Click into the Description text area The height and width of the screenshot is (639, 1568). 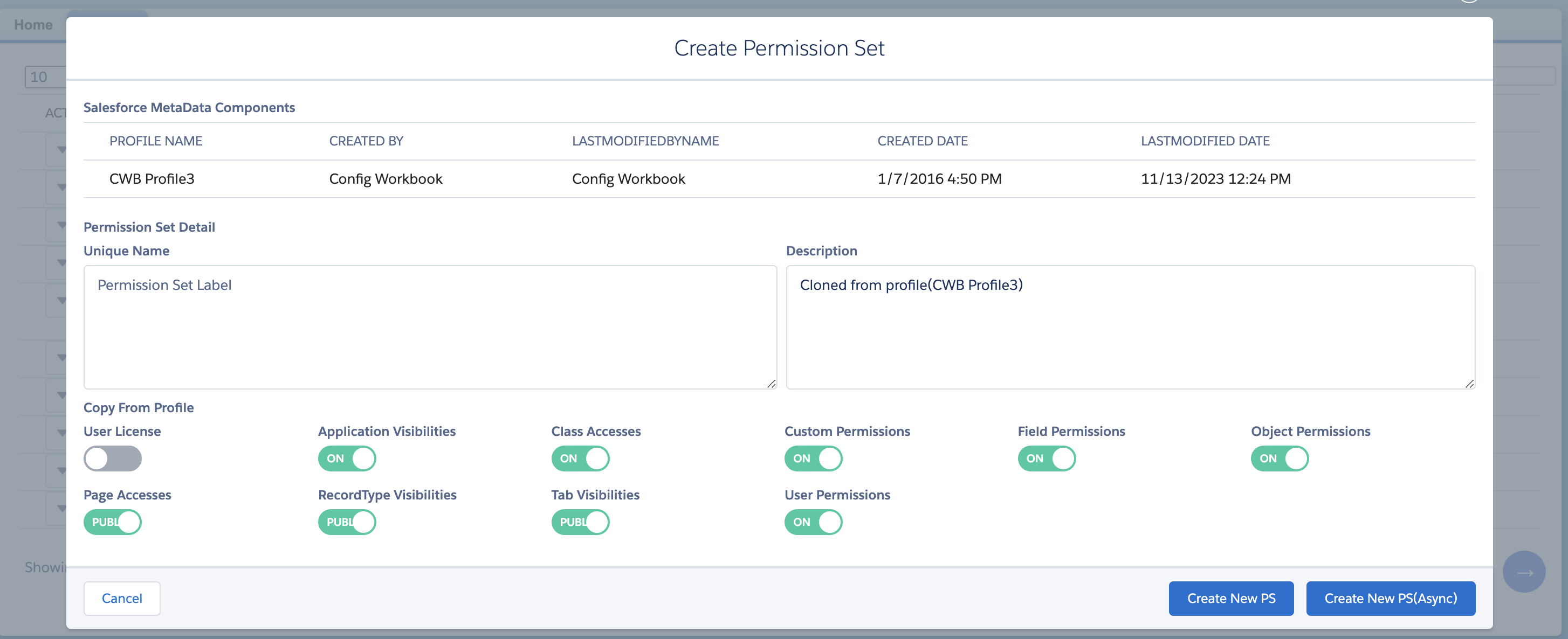point(1130,327)
